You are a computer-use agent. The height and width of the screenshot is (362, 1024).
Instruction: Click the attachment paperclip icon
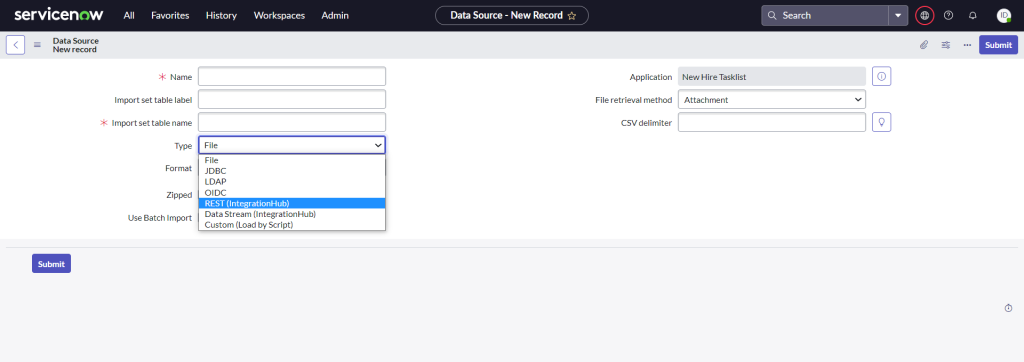coord(923,45)
